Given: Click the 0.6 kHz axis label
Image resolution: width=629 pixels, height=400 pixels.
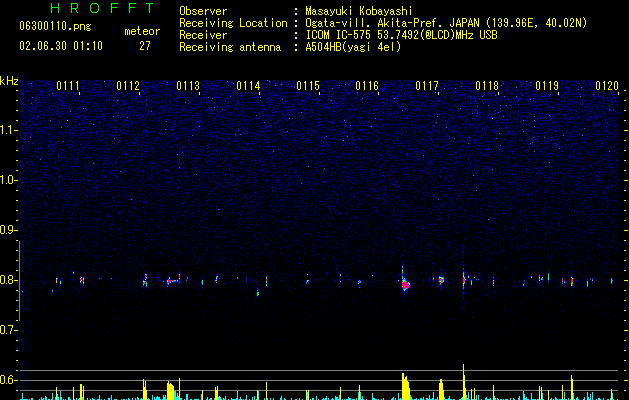Looking at the screenshot, I should [x=8, y=380].
